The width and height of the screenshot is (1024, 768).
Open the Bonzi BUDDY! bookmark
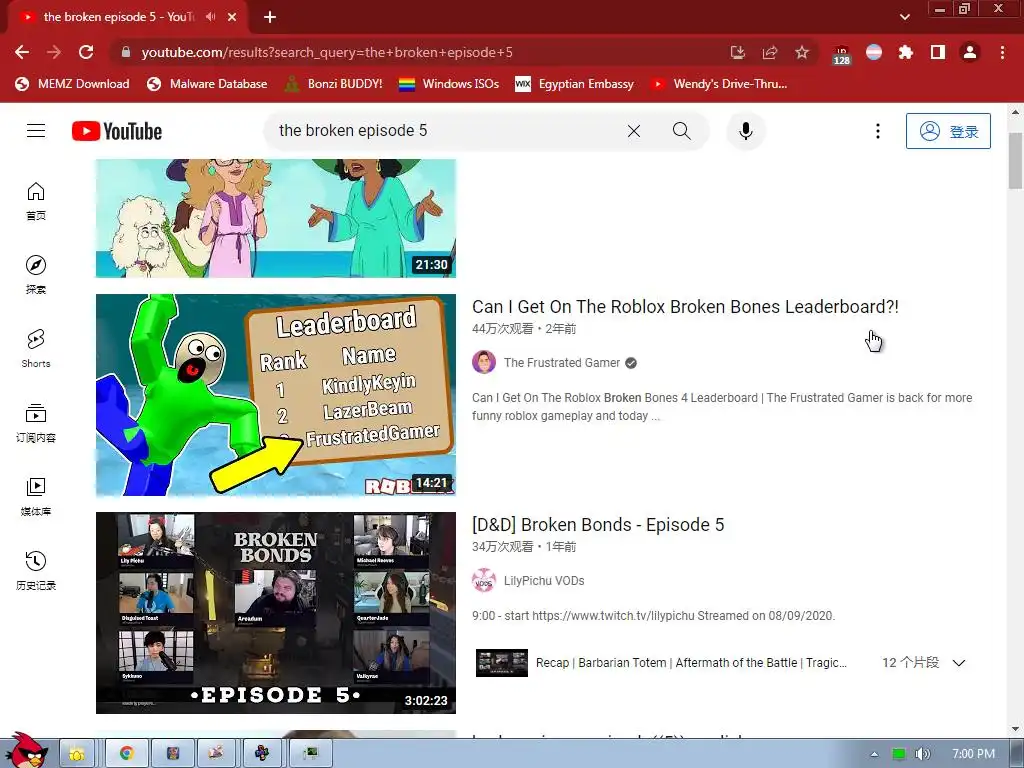coord(334,84)
